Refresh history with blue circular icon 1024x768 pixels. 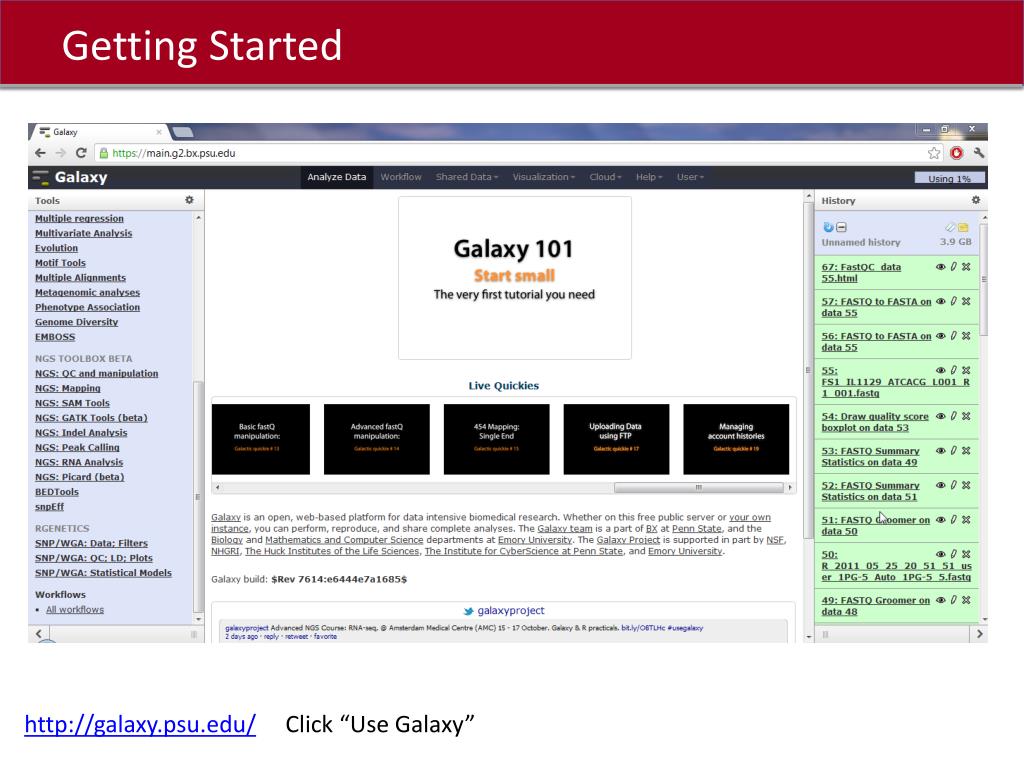(828, 227)
